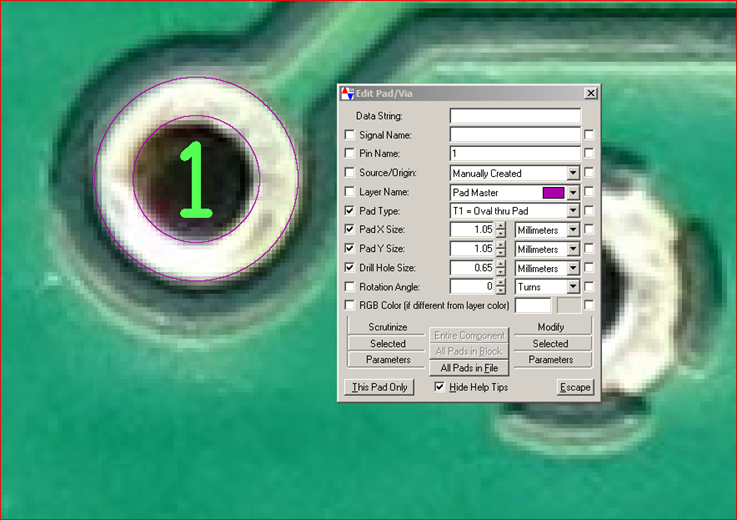Open the Source/Origin dropdown
This screenshot has width=737, height=520.
(x=573, y=173)
